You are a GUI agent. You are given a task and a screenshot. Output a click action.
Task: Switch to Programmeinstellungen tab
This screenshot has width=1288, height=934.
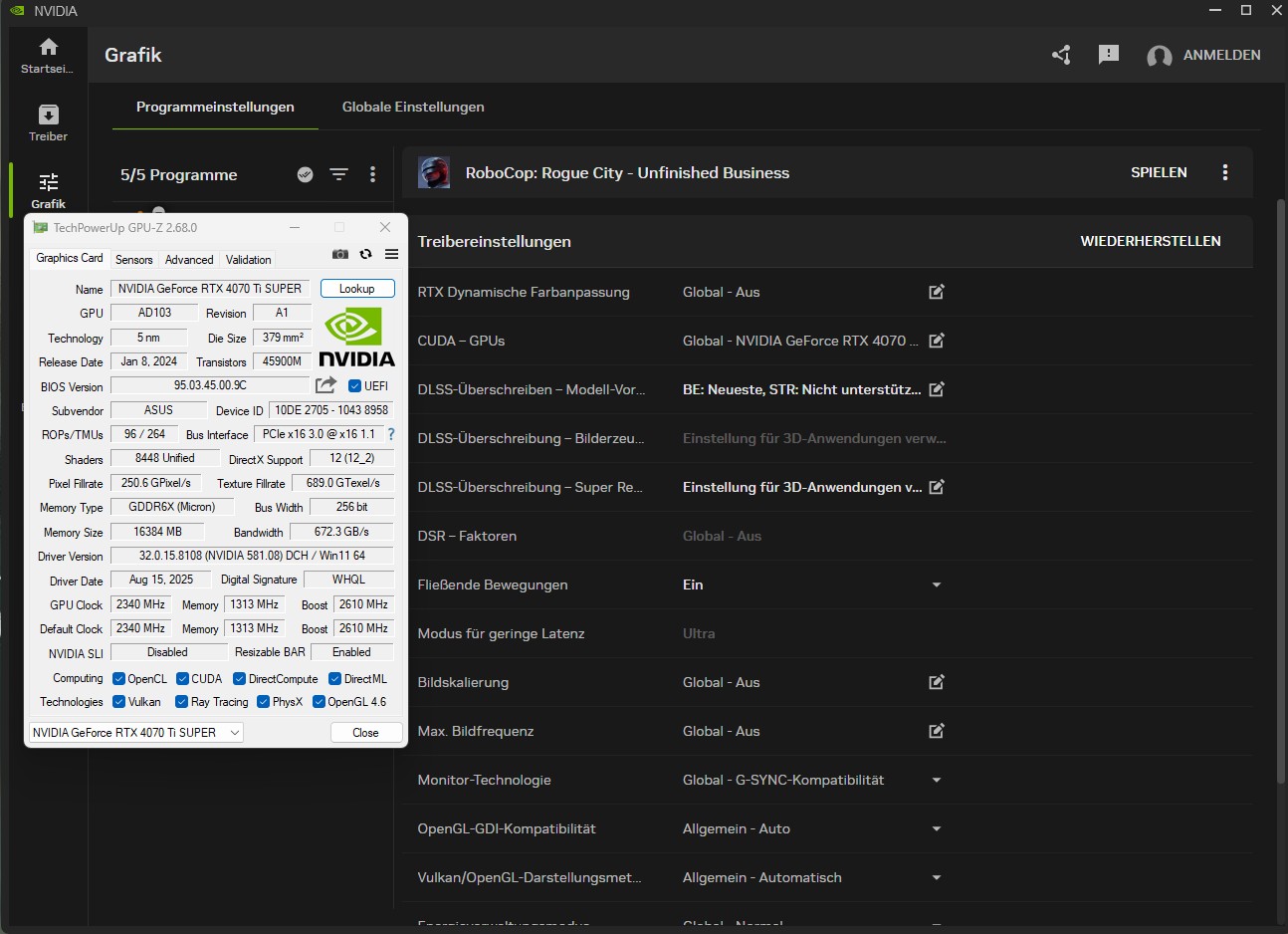215,107
